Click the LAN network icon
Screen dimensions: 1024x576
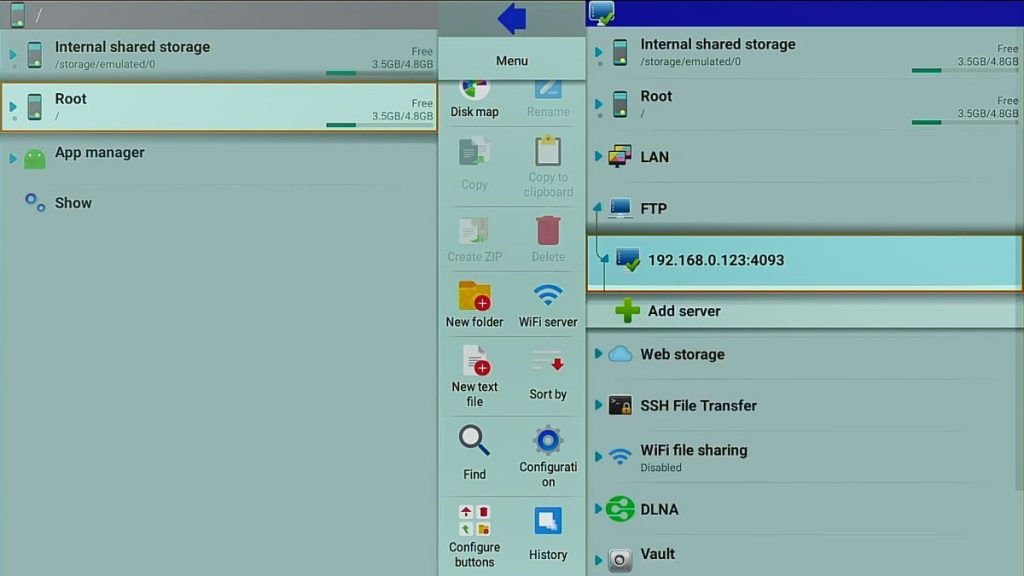pos(620,156)
